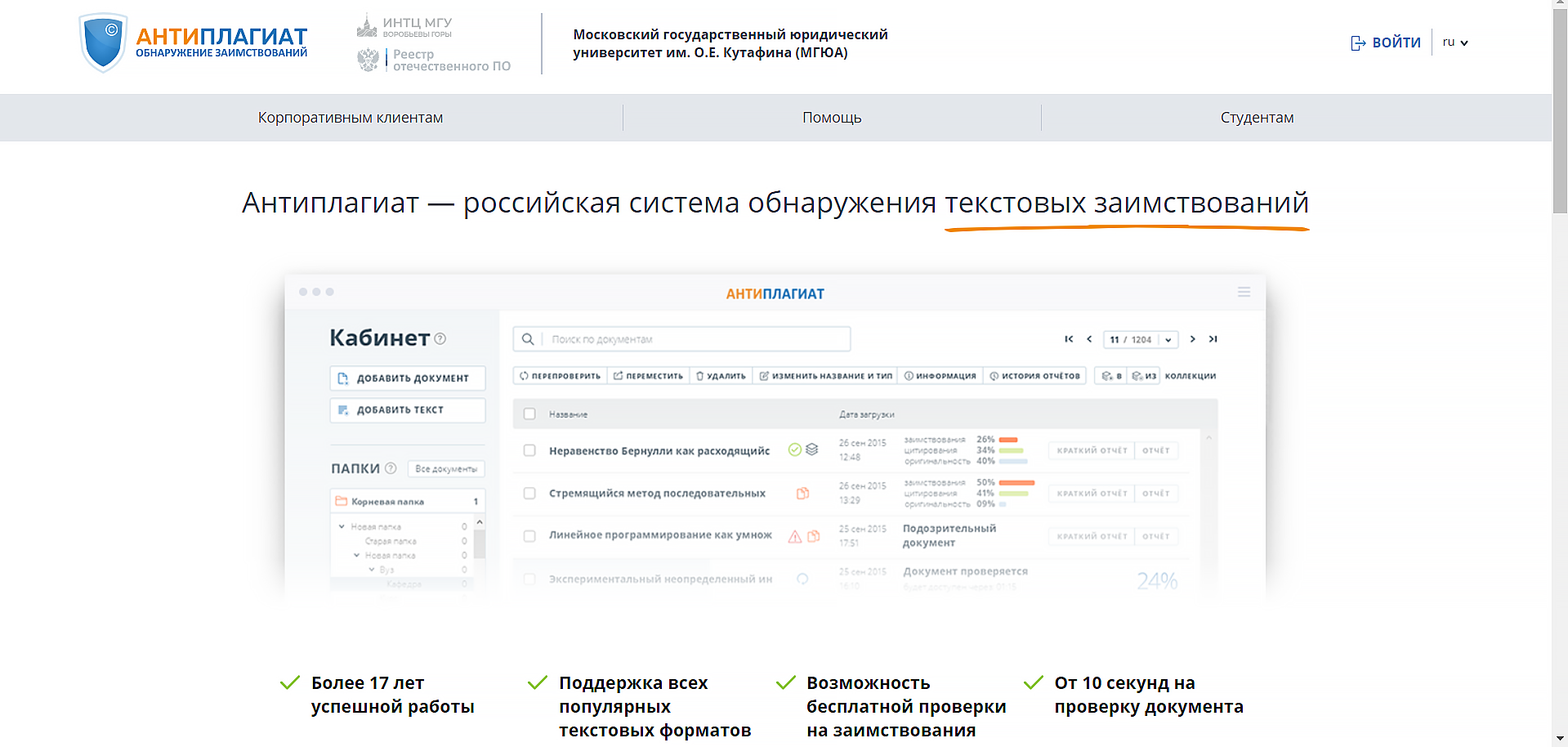
Task: Click the ДОБАВИТЬ ДОКУМЕНТ button in preview
Action: [408, 378]
